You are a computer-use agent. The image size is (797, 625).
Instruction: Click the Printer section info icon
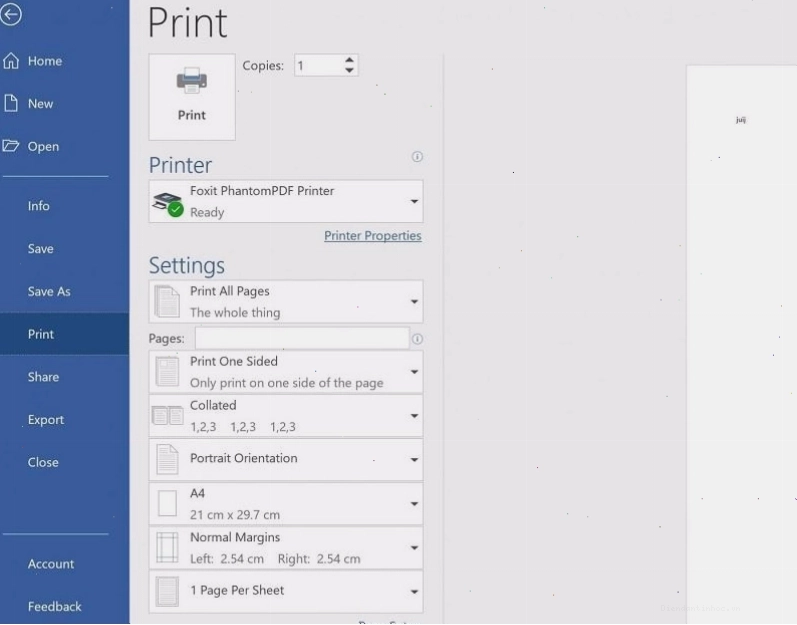pos(417,157)
